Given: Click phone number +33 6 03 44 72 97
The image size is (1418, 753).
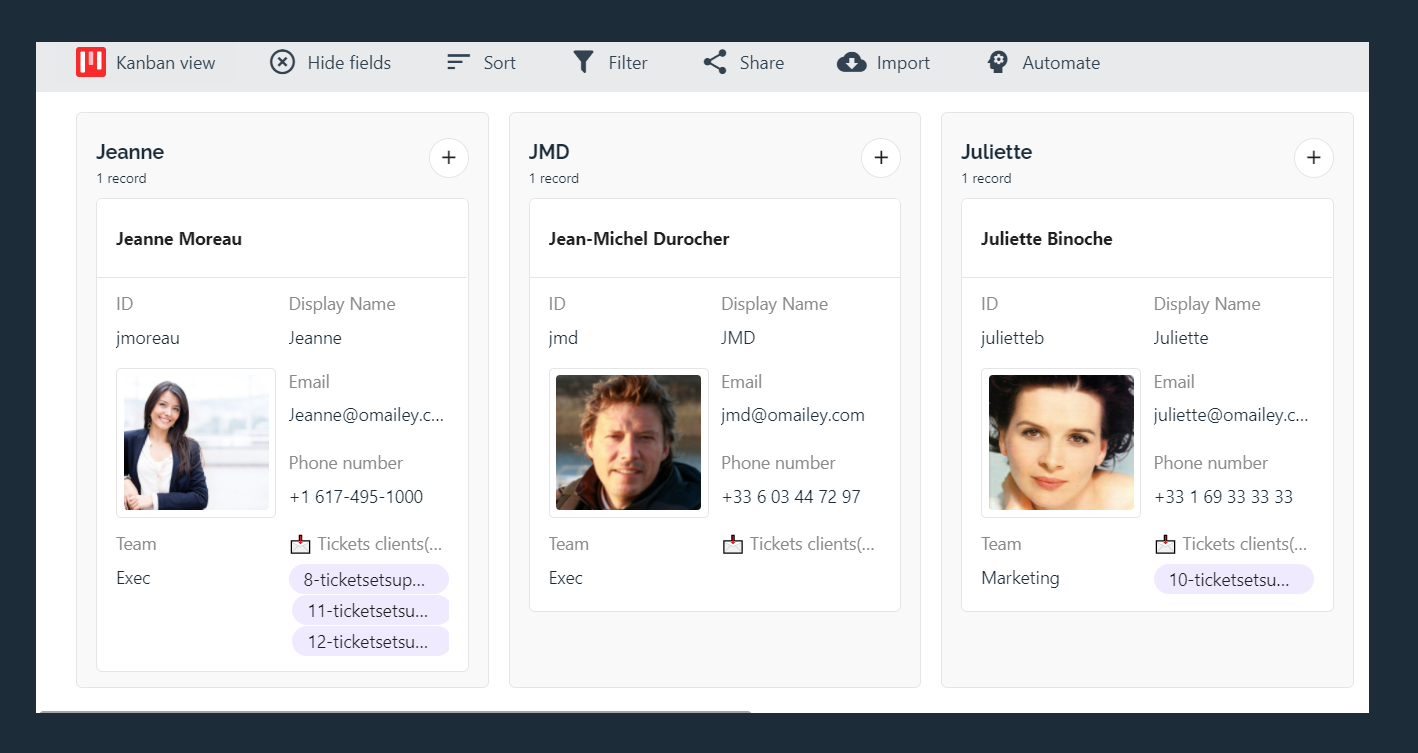Looking at the screenshot, I should pos(791,497).
